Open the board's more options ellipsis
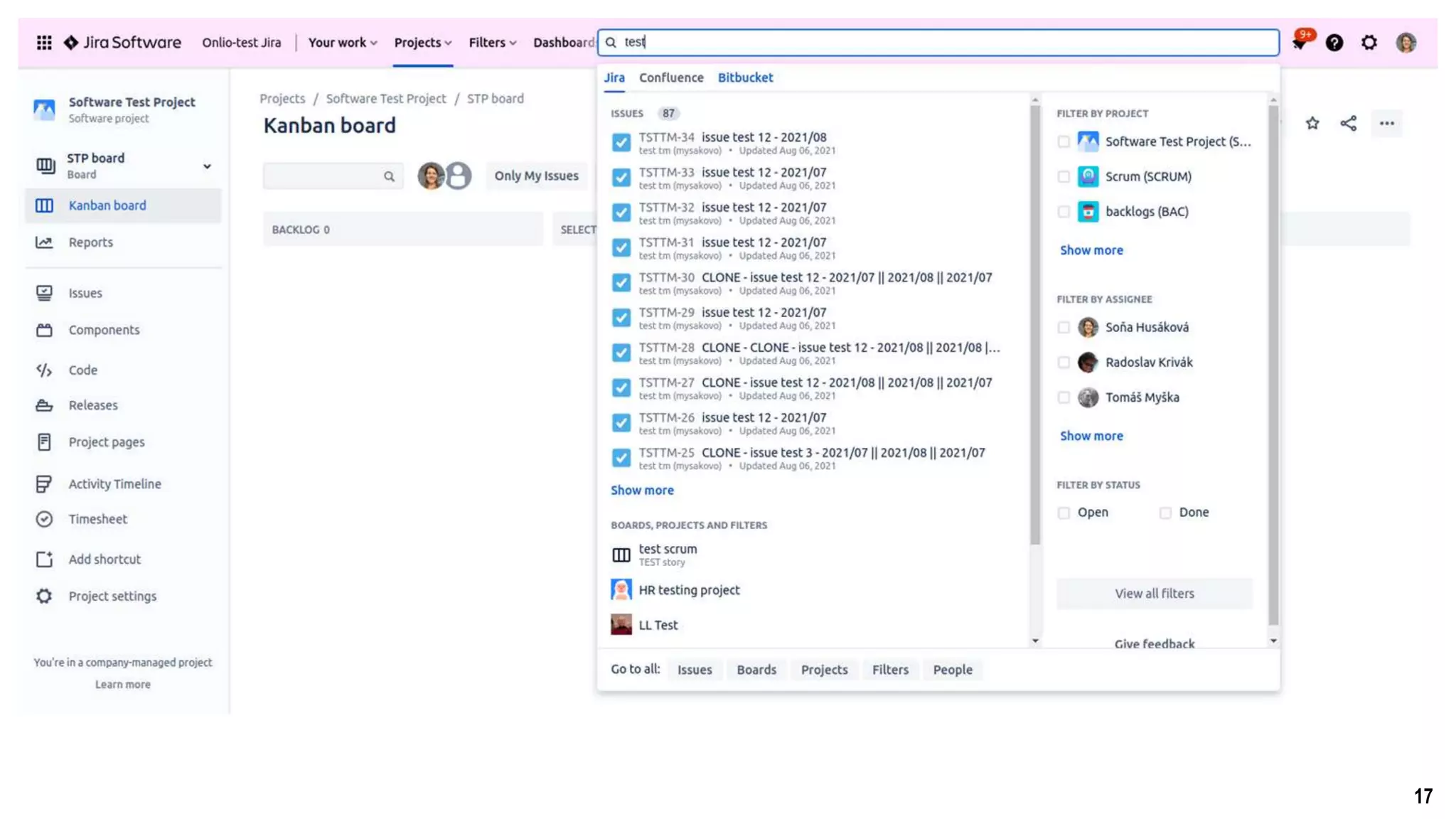This screenshot has width=1456, height=819. point(1386,124)
